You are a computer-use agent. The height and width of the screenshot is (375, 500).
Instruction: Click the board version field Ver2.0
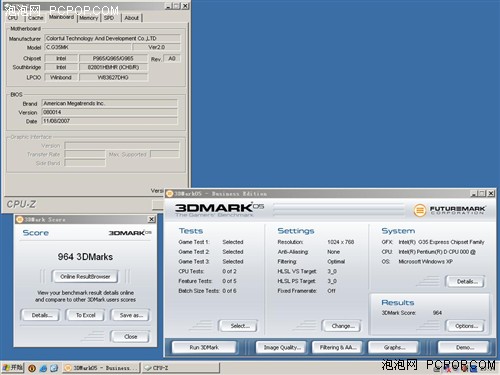(x=157, y=47)
